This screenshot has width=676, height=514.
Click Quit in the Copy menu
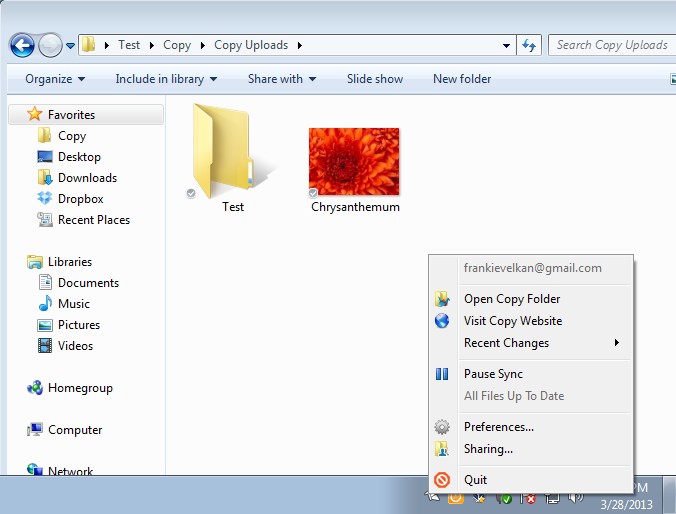click(475, 480)
